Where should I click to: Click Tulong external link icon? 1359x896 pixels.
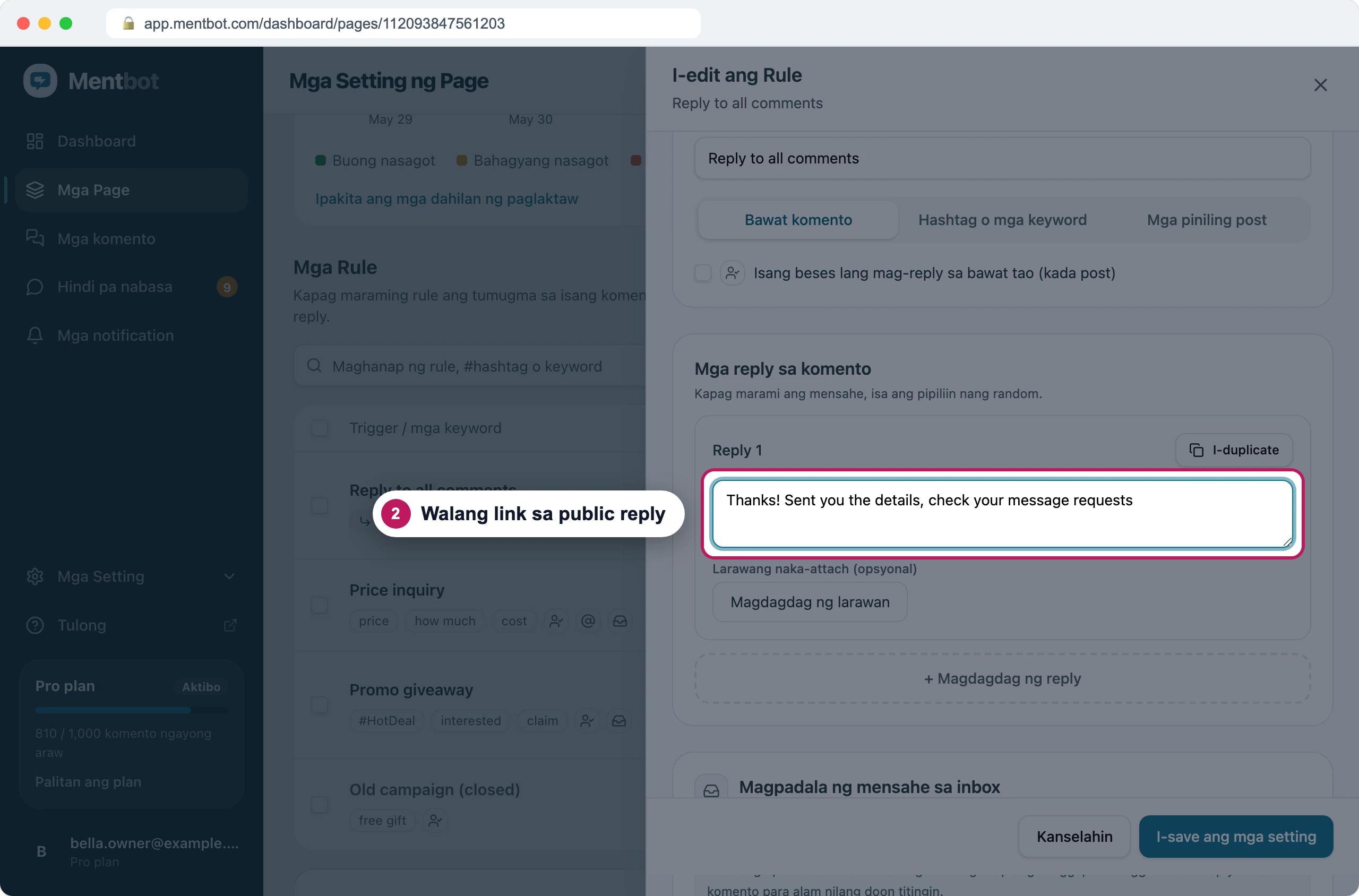230,625
